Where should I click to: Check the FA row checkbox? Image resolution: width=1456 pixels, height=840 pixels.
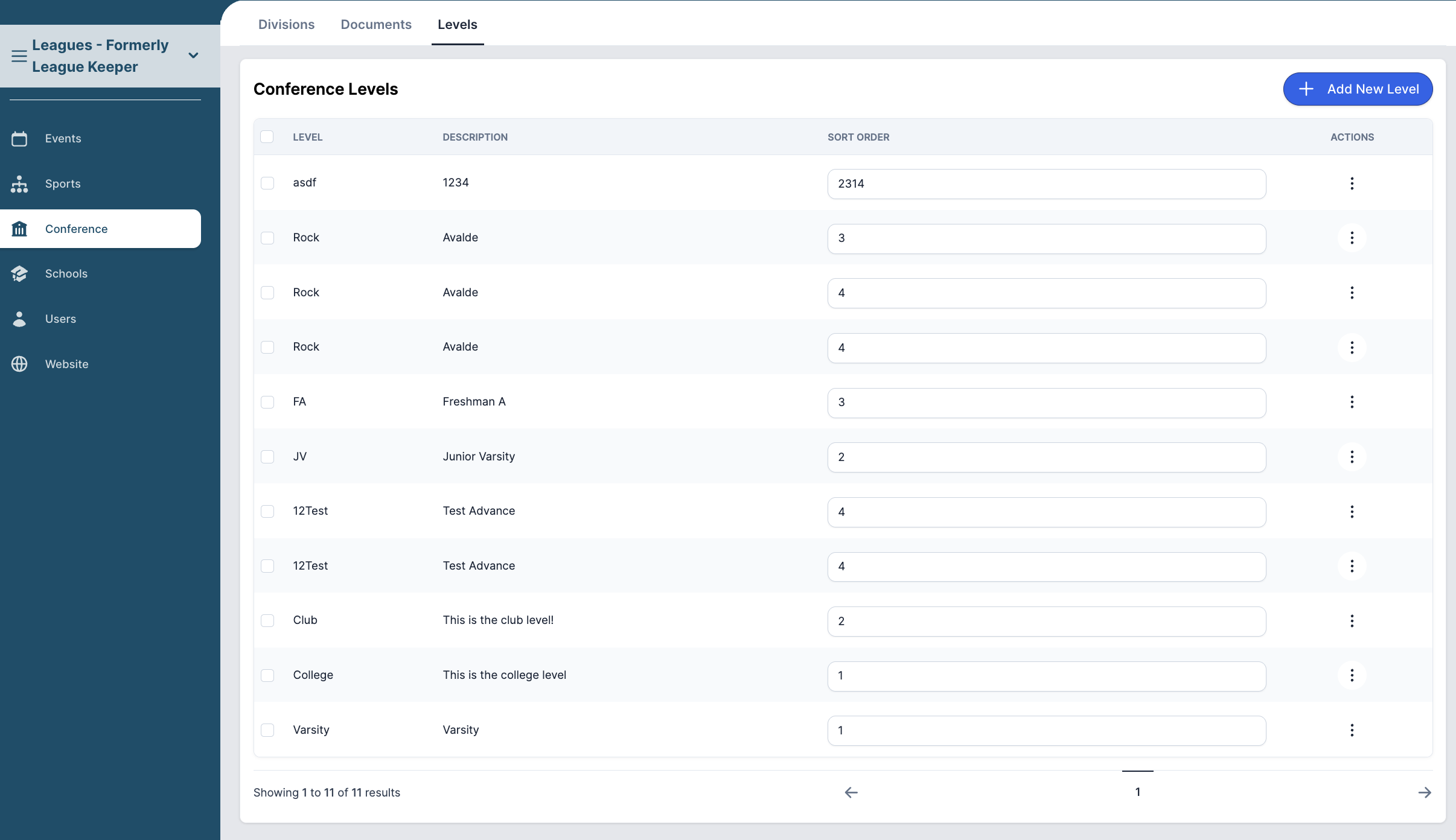(267, 402)
